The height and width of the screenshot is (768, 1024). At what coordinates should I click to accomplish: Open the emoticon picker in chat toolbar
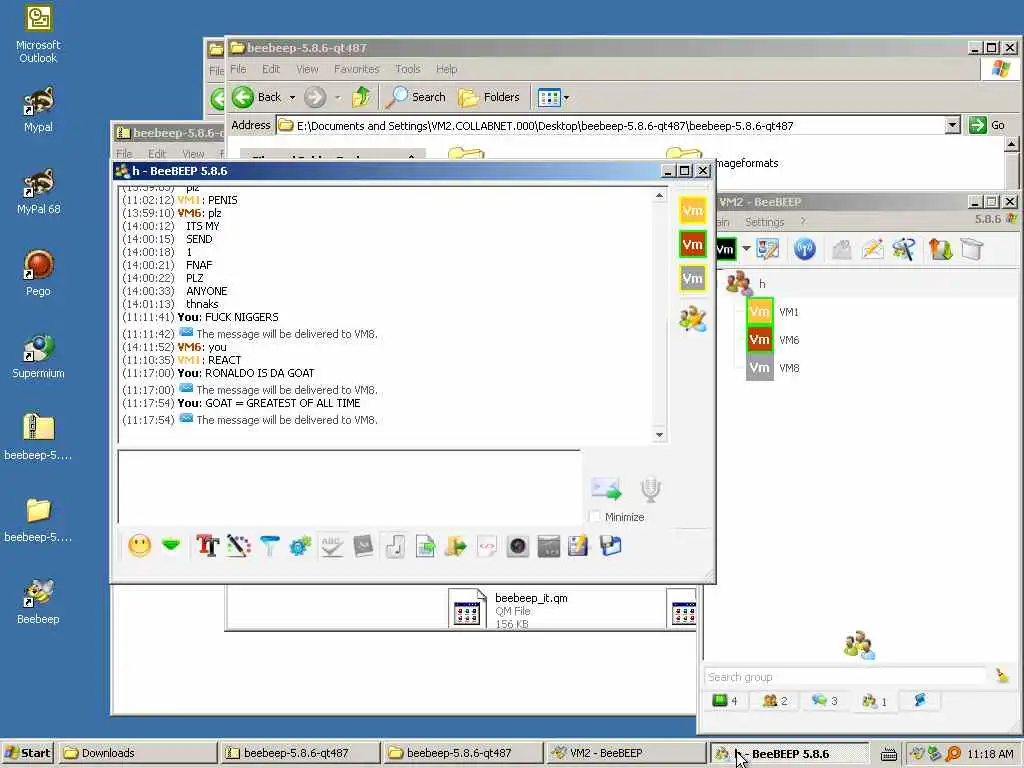pos(139,546)
